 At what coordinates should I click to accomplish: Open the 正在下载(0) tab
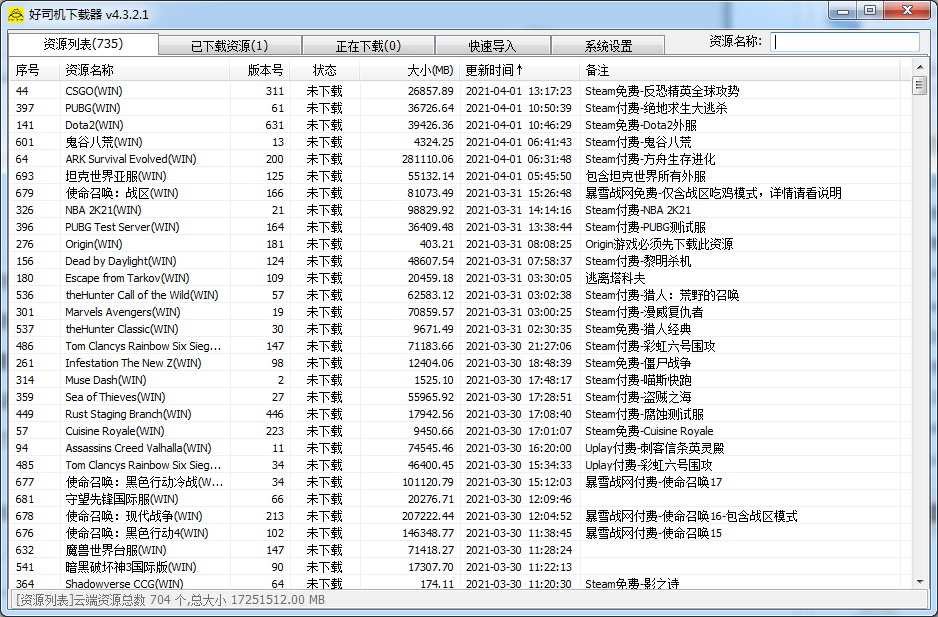click(369, 45)
